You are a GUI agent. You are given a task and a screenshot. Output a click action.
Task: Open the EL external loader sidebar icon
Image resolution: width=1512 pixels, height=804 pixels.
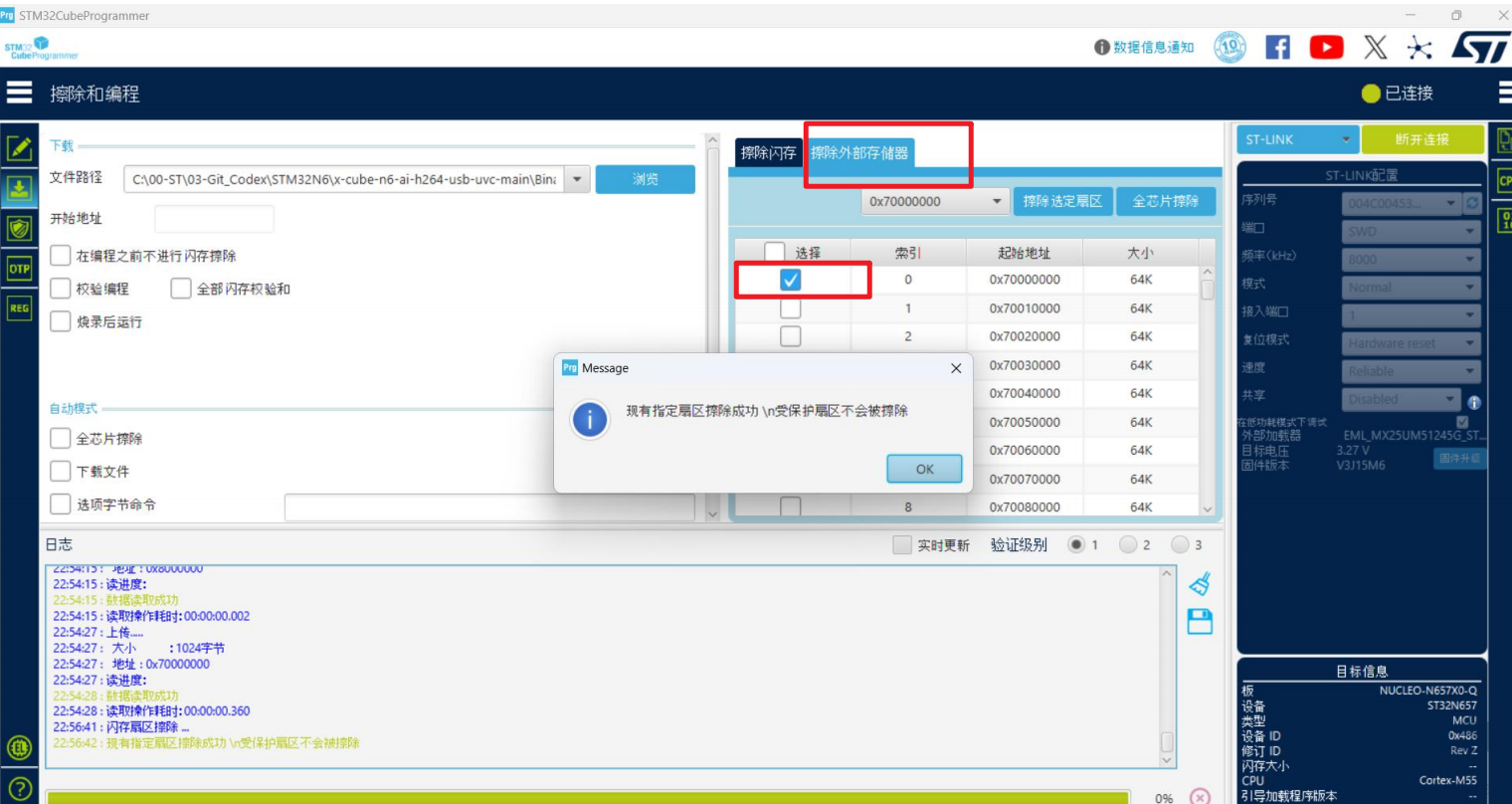point(19,748)
